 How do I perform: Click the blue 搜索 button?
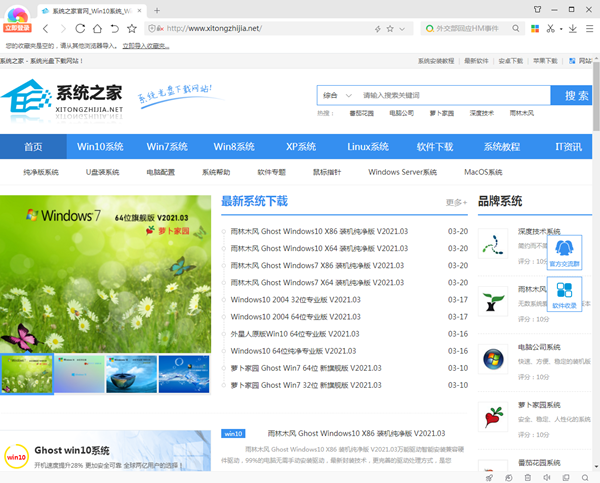click(x=571, y=95)
